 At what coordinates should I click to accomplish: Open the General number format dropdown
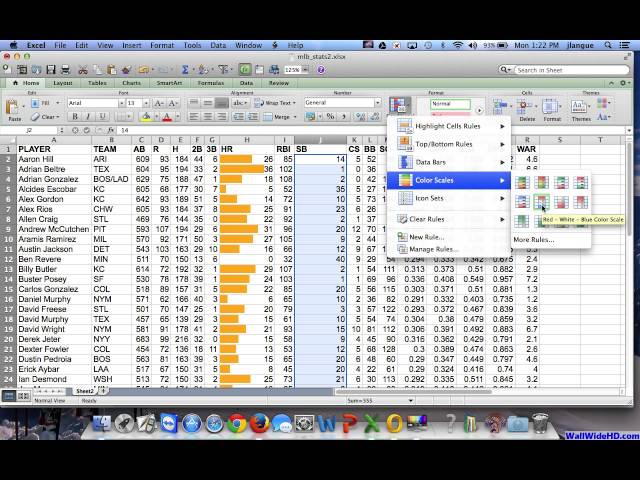[x=378, y=103]
